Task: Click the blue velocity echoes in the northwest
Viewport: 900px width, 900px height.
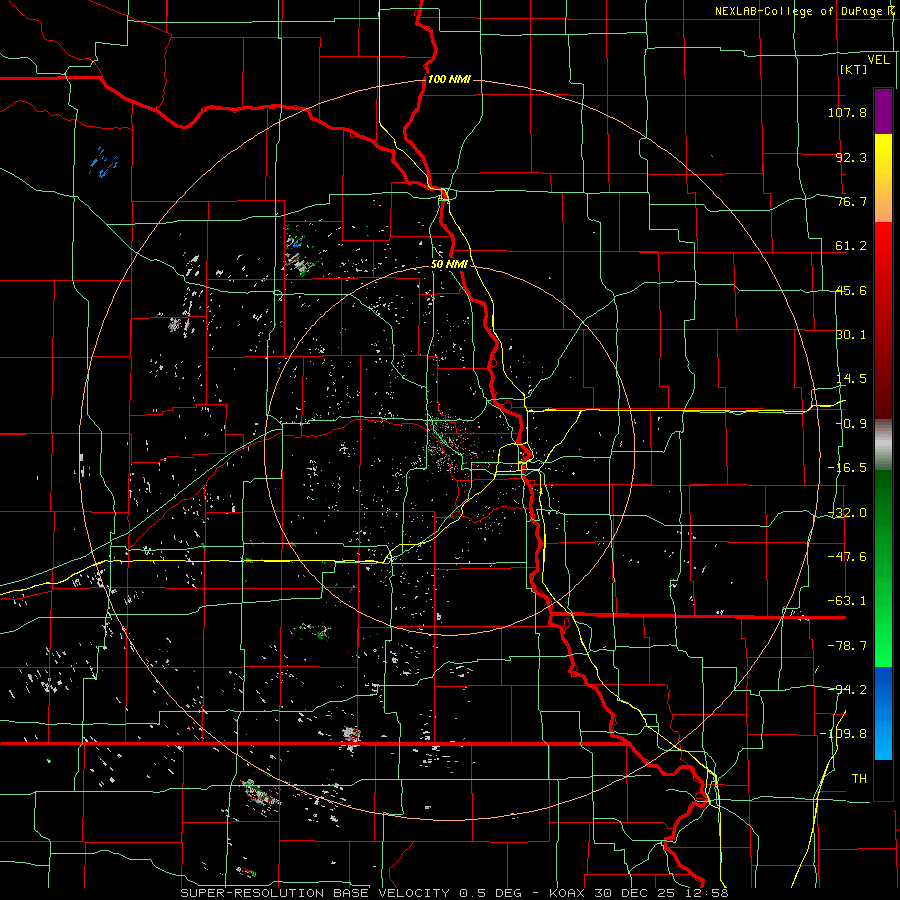Action: coord(103,162)
